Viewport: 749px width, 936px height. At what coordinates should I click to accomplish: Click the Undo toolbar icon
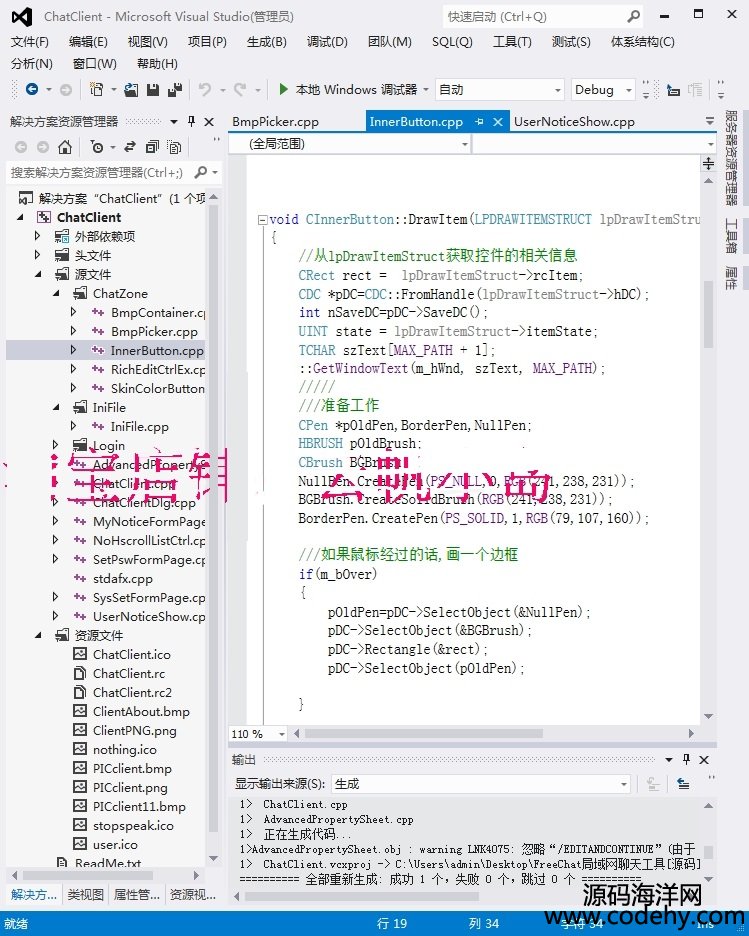click(205, 90)
